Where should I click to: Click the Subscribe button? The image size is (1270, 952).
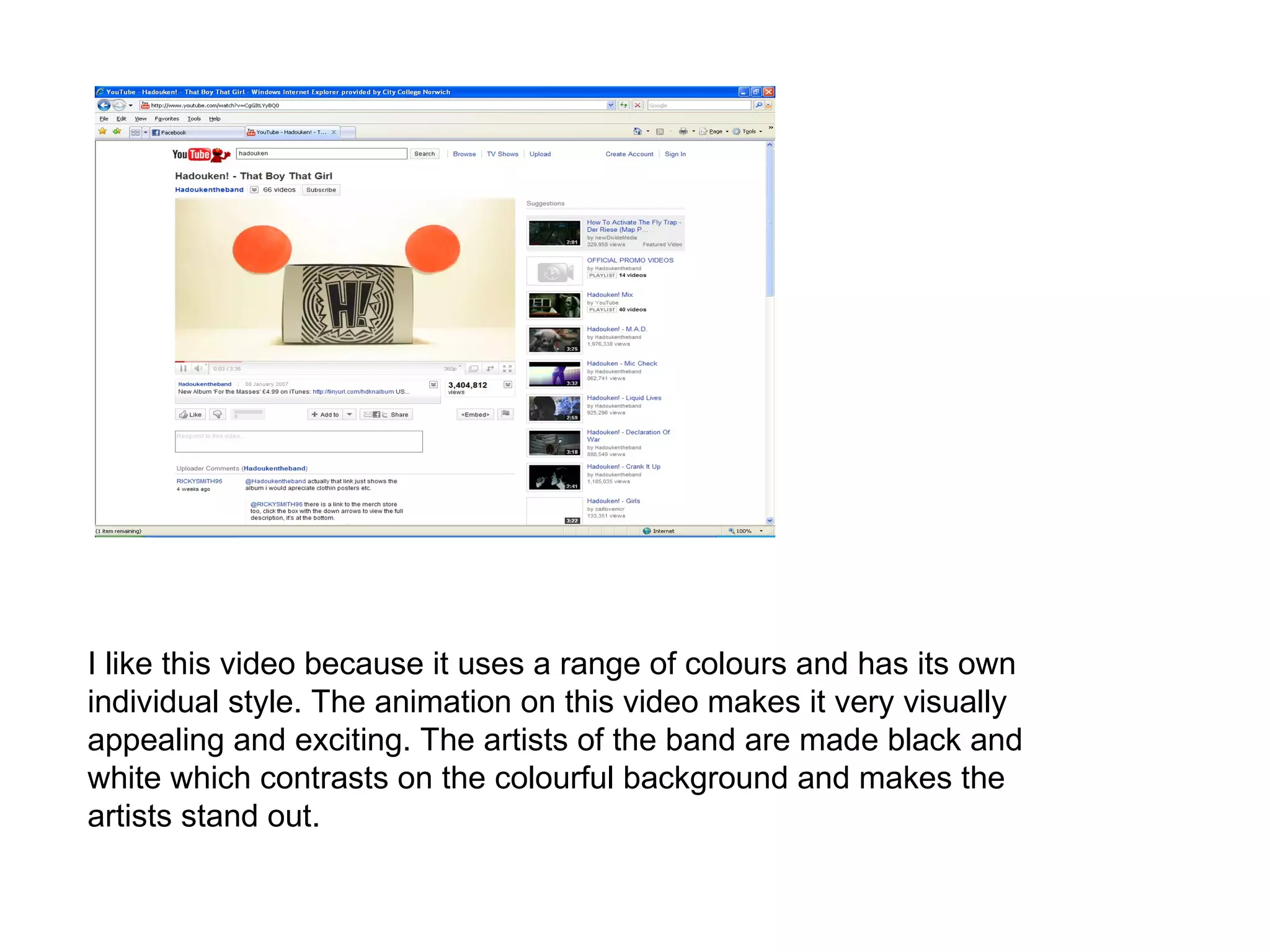pyautogui.click(x=321, y=190)
